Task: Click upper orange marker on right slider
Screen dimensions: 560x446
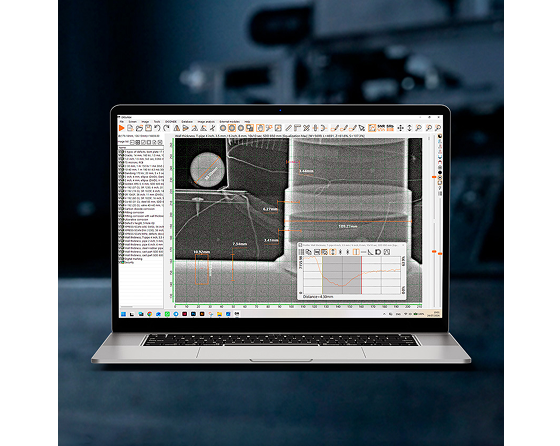Action: pyautogui.click(x=434, y=177)
